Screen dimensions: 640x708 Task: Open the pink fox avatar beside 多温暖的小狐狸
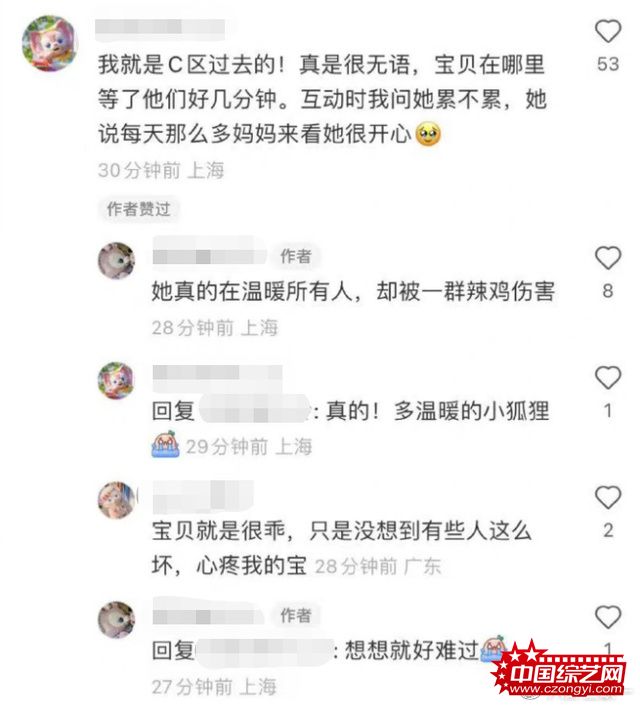click(x=117, y=380)
